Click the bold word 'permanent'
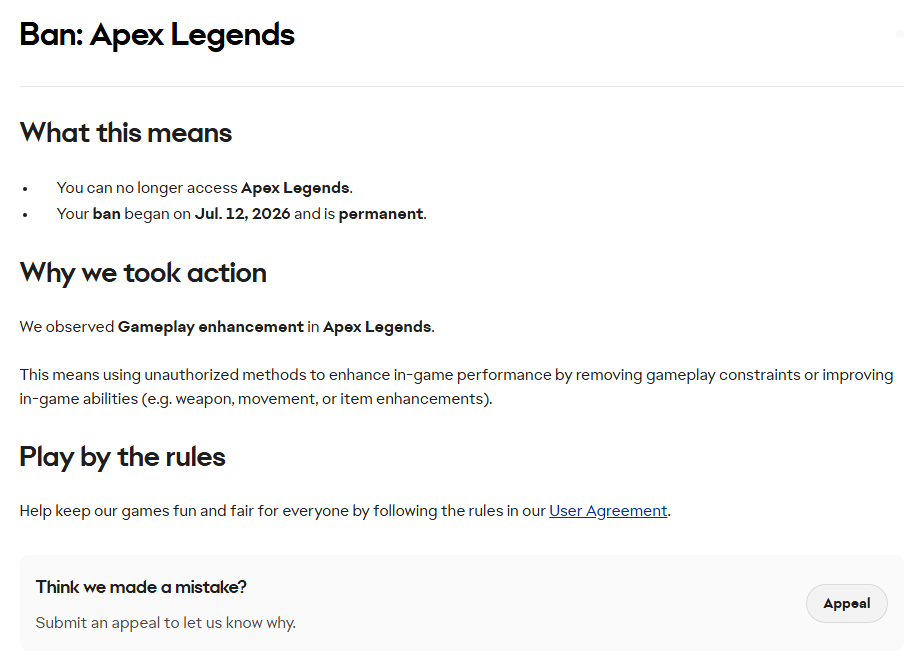The height and width of the screenshot is (667, 916). (381, 214)
